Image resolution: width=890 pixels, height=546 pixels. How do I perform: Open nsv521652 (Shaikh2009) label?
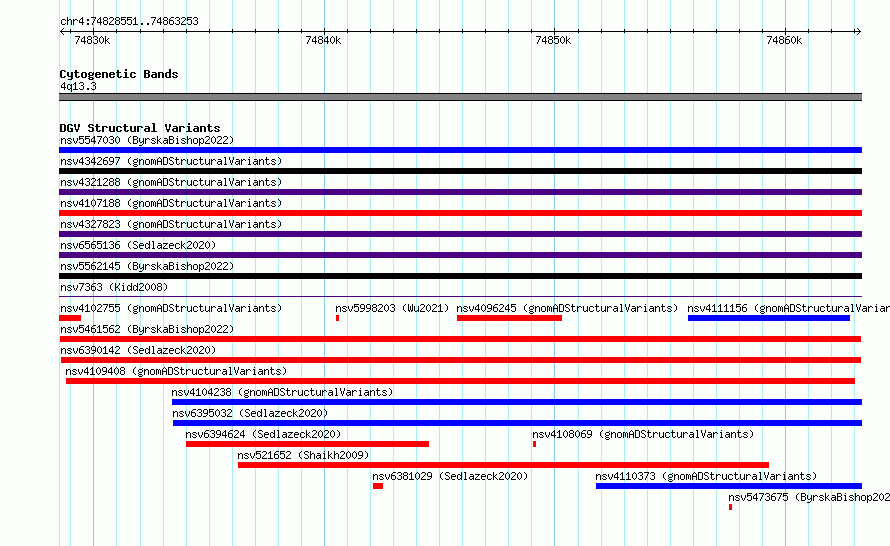pos(303,455)
